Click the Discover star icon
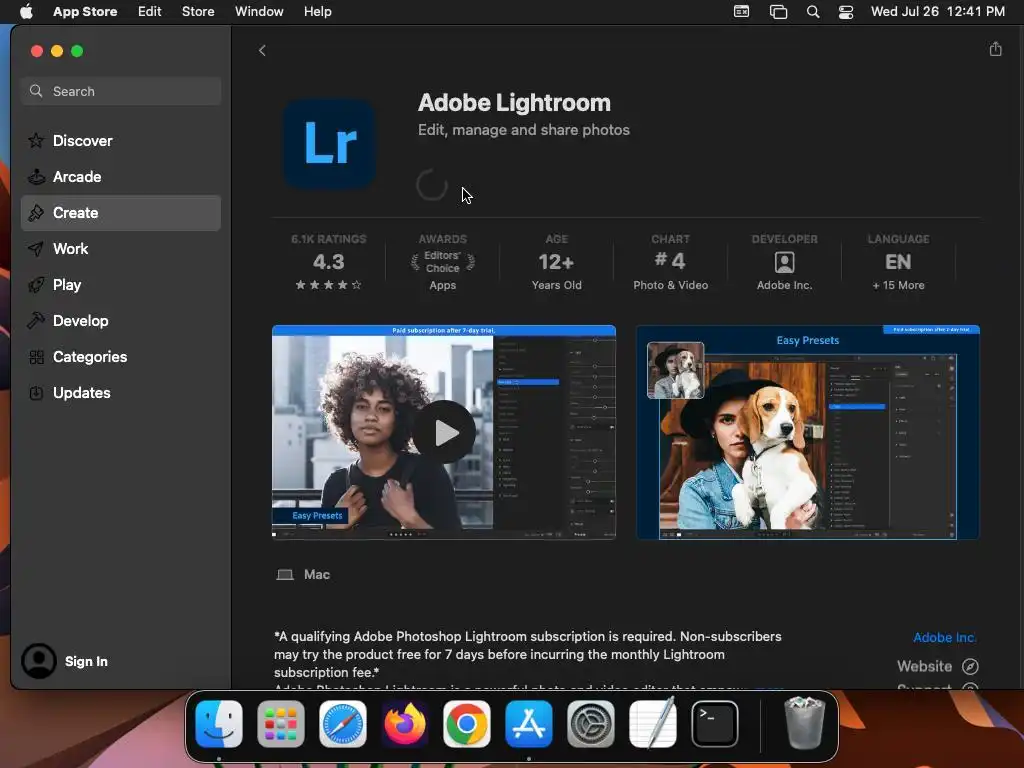 point(36,140)
